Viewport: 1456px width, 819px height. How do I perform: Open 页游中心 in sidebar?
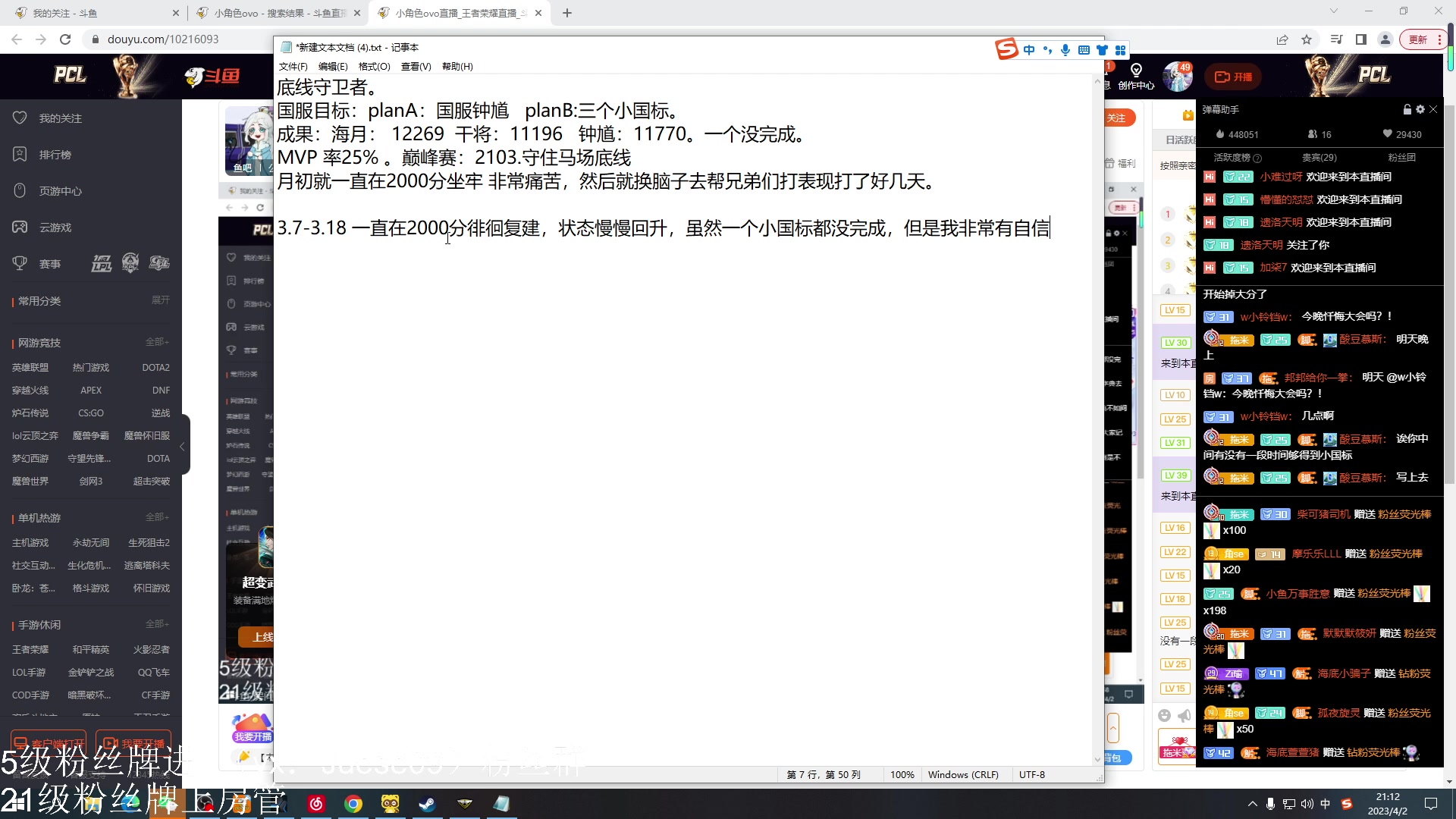click(x=61, y=191)
